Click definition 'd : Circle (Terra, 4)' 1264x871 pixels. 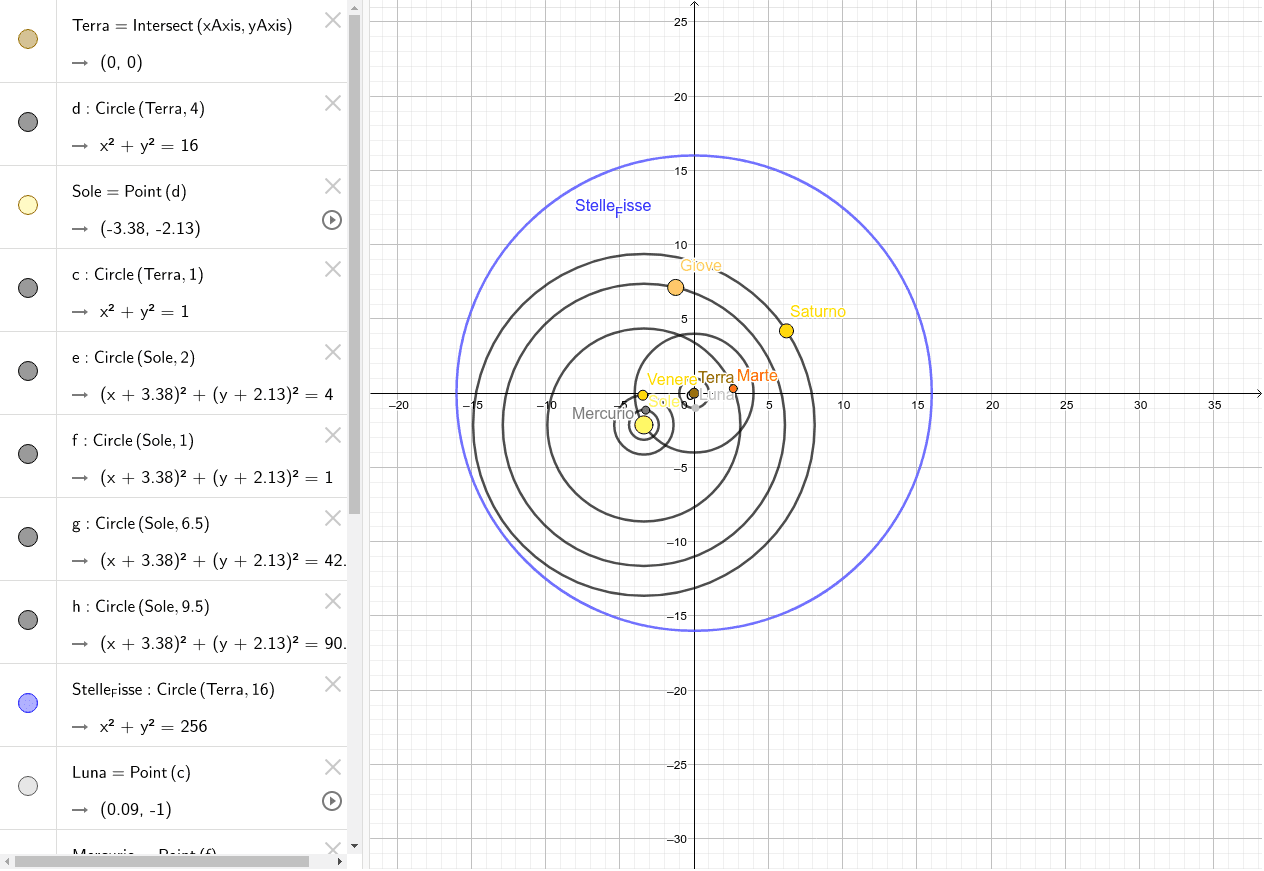[138, 109]
